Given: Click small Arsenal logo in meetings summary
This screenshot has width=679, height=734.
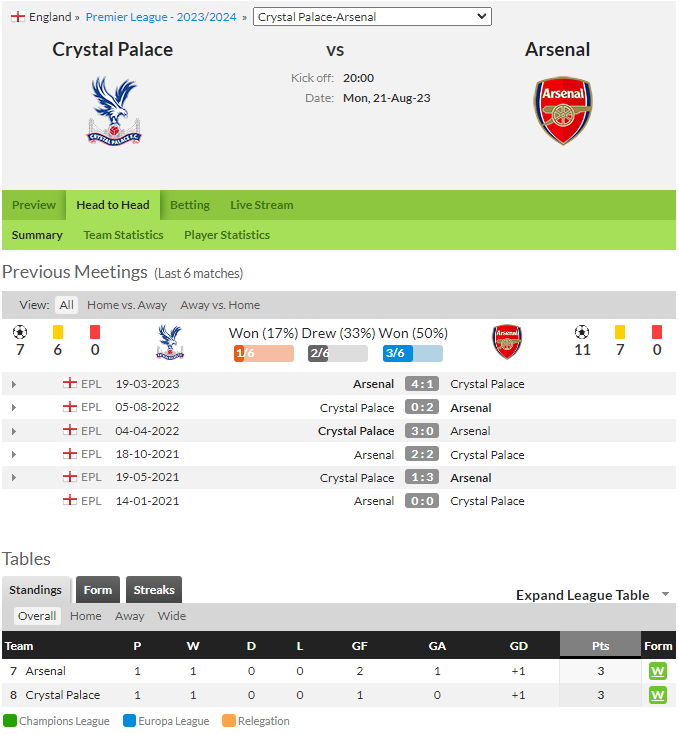Looking at the screenshot, I should (507, 342).
